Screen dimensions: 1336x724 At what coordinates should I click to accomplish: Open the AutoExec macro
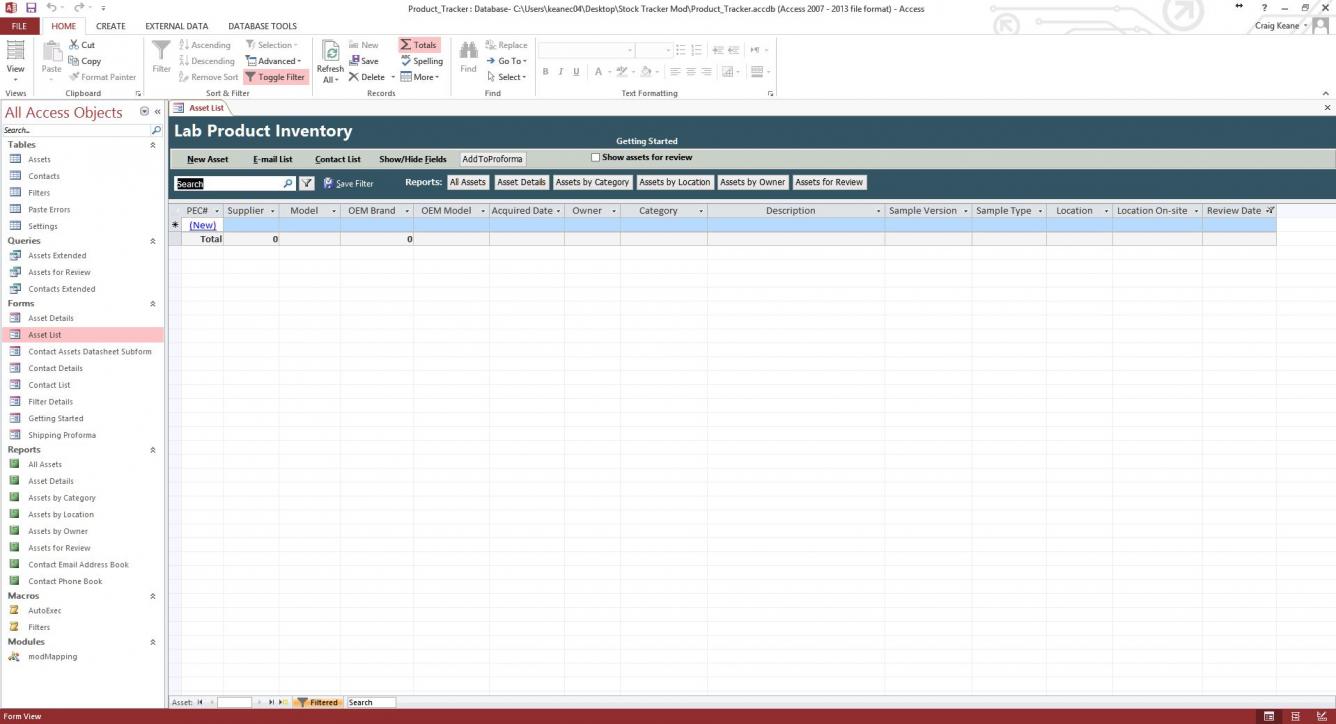click(45, 610)
